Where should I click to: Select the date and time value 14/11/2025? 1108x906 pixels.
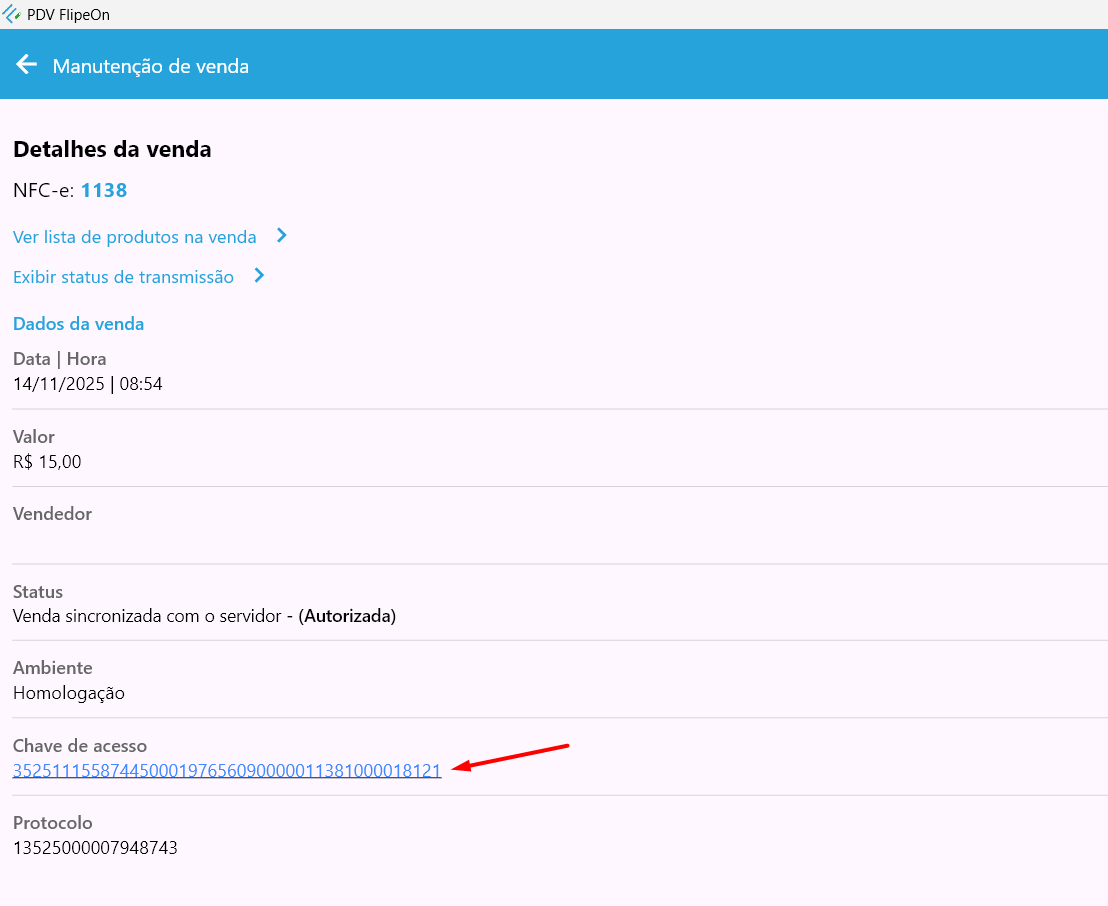tap(87, 384)
